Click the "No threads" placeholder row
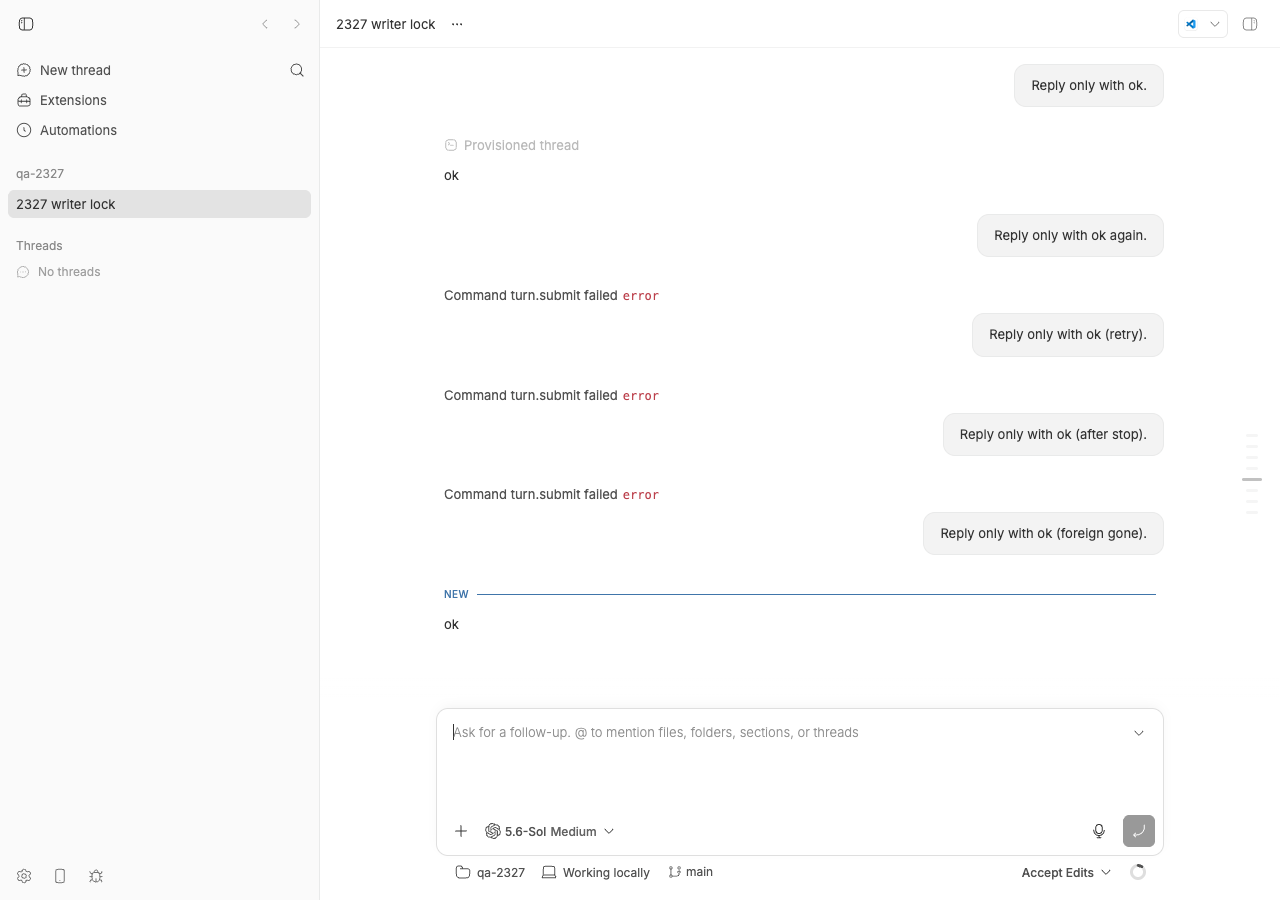 [x=58, y=272]
